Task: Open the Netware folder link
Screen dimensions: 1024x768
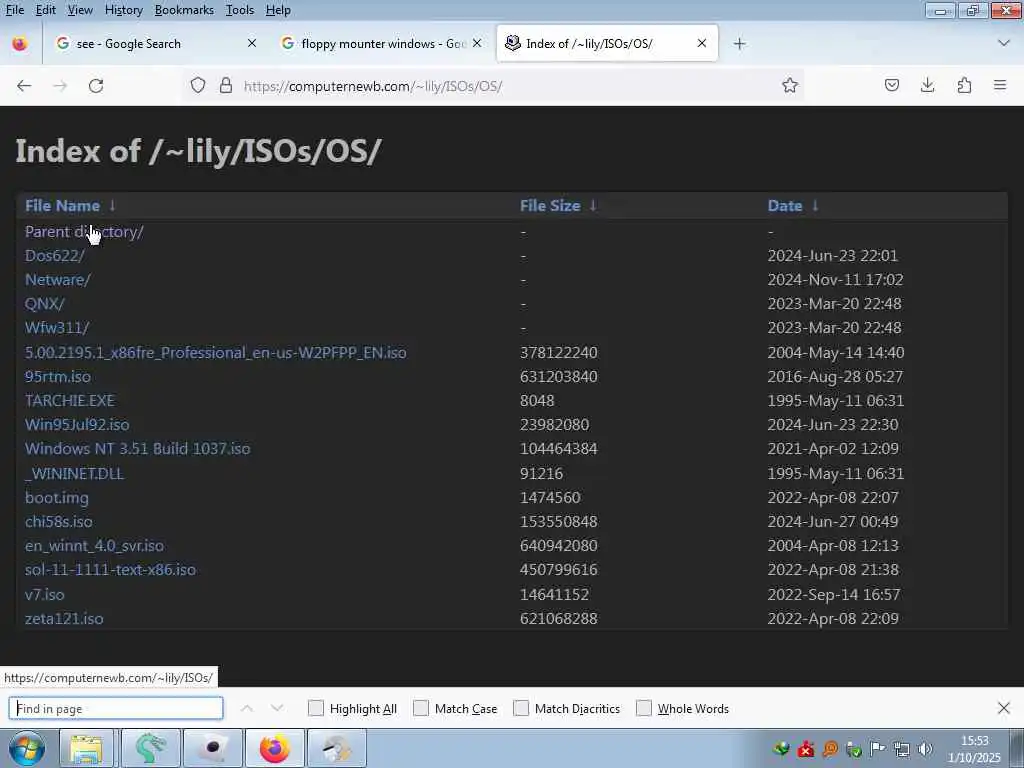Action: click(x=57, y=280)
